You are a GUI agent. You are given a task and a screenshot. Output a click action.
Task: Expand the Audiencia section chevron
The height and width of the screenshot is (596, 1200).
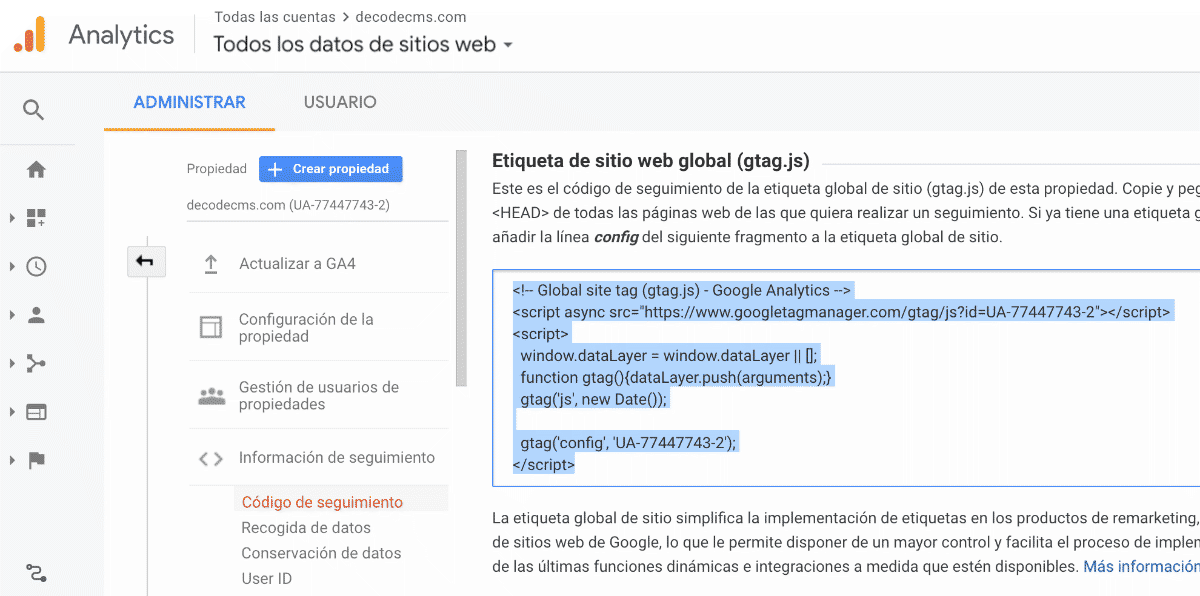[14, 315]
